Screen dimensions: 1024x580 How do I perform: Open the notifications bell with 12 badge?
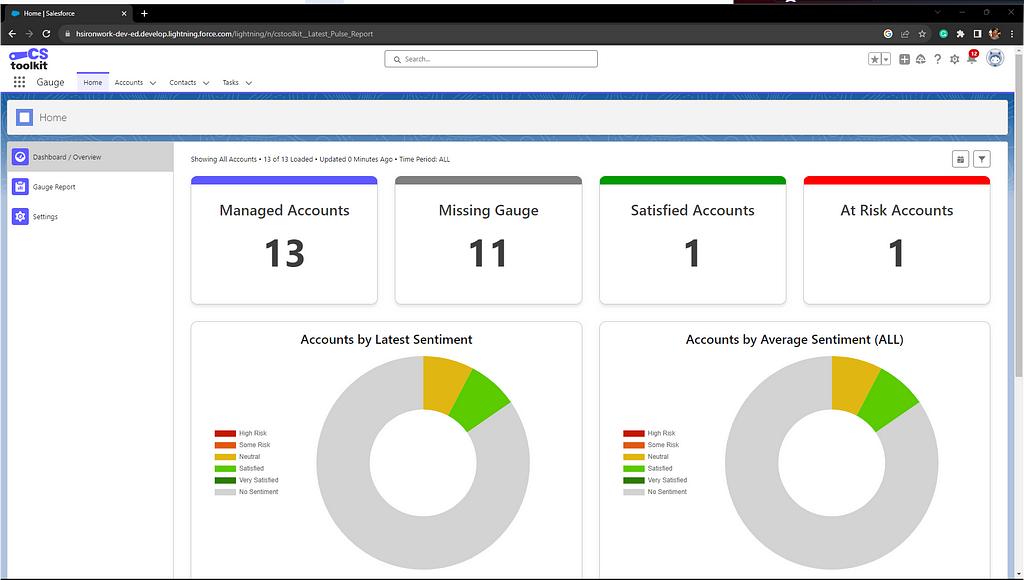tap(971, 59)
